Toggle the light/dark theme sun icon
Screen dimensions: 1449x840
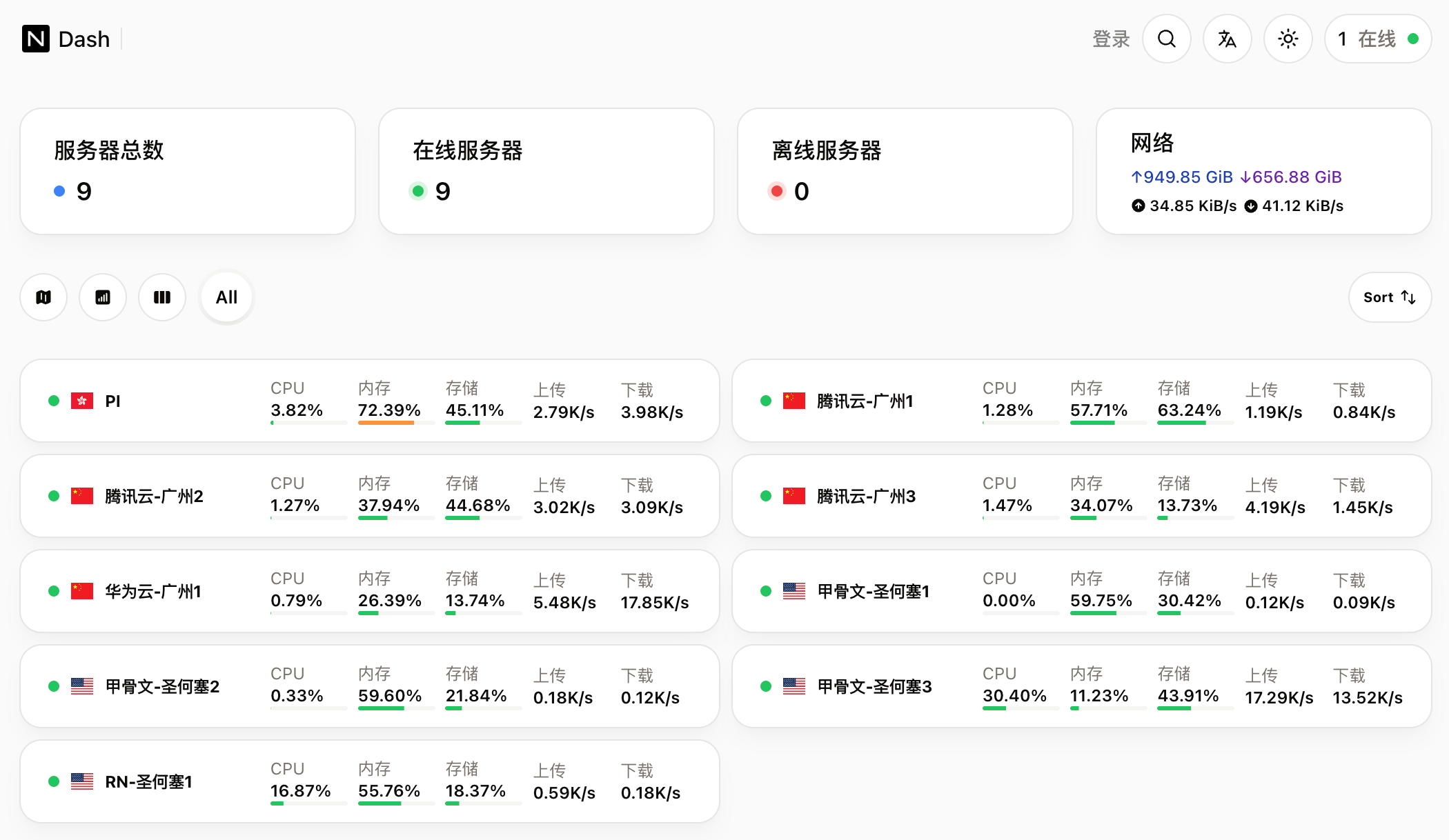[1288, 39]
